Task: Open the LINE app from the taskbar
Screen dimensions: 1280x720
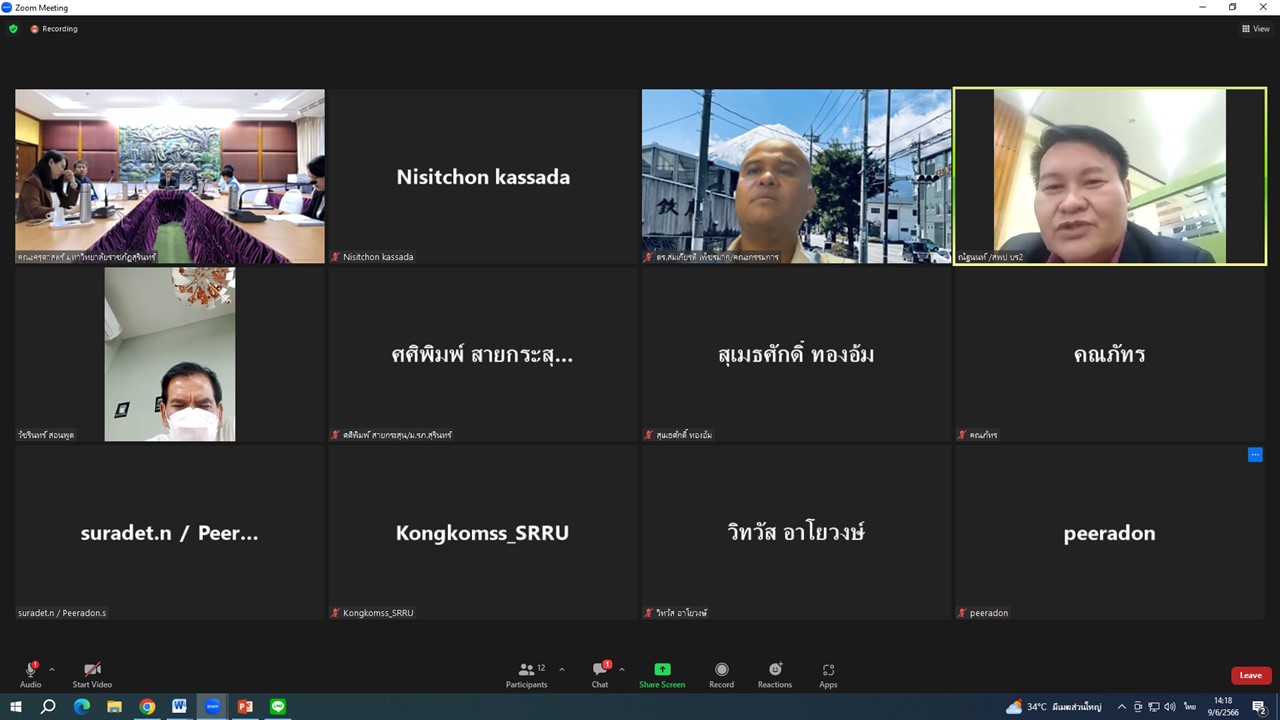Action: click(278, 707)
